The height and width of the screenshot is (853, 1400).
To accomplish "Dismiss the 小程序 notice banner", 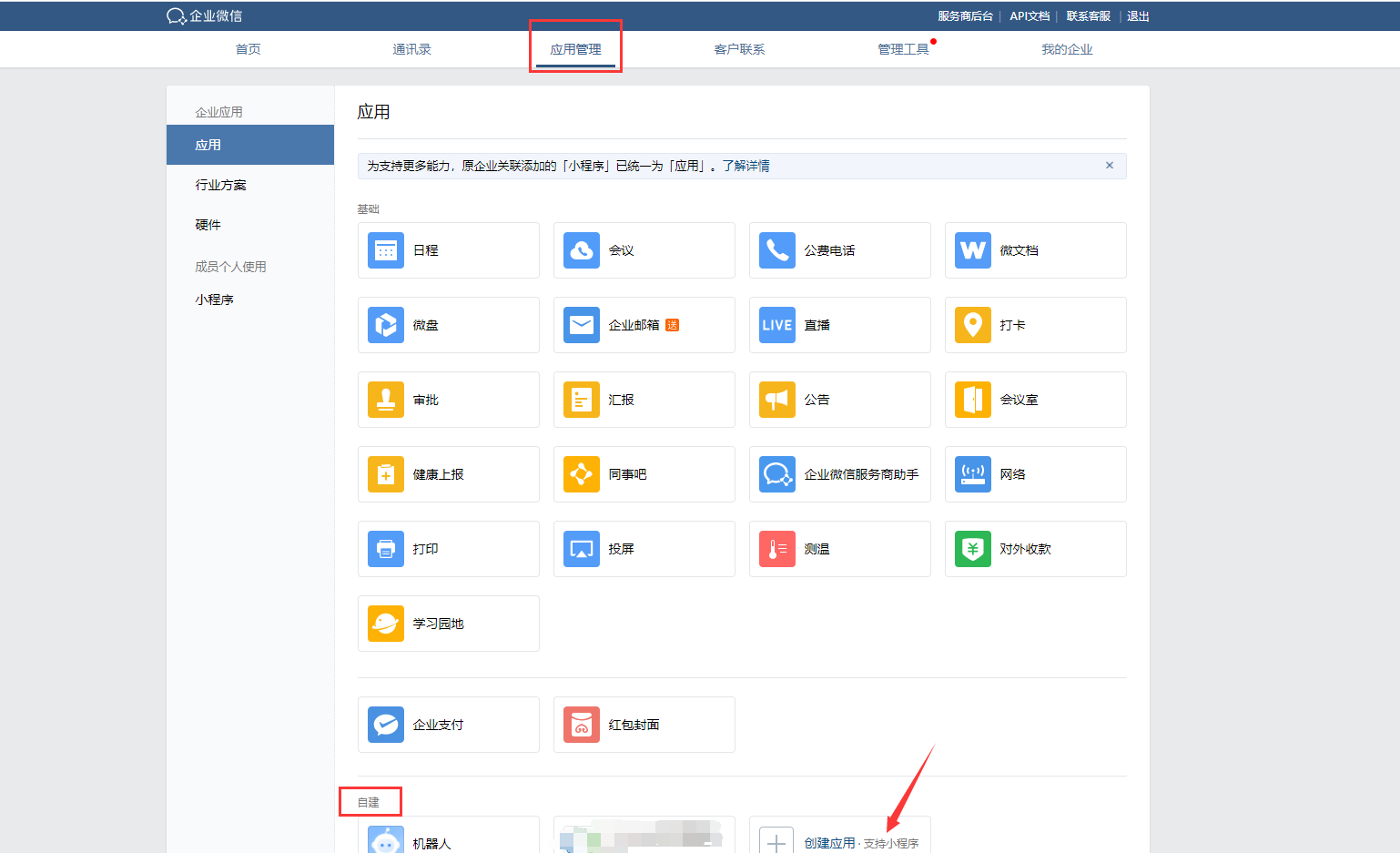I will [x=1110, y=166].
